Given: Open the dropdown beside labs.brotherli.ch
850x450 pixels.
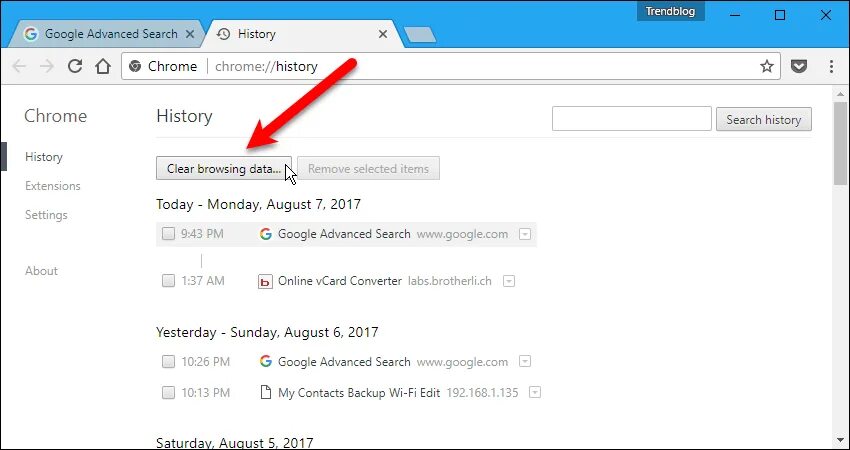Looking at the screenshot, I should (508, 281).
